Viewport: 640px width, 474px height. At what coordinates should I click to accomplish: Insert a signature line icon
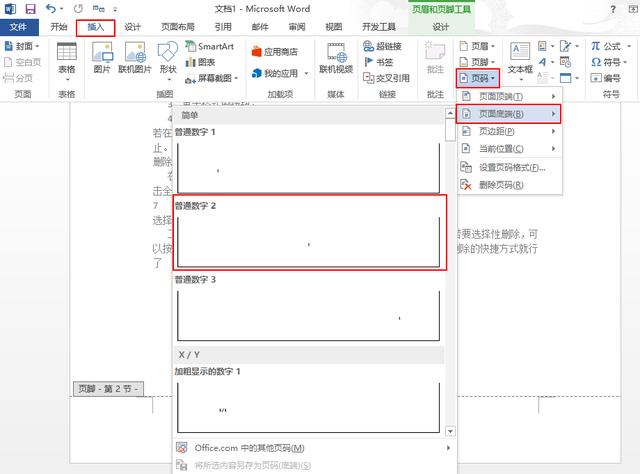click(x=569, y=46)
